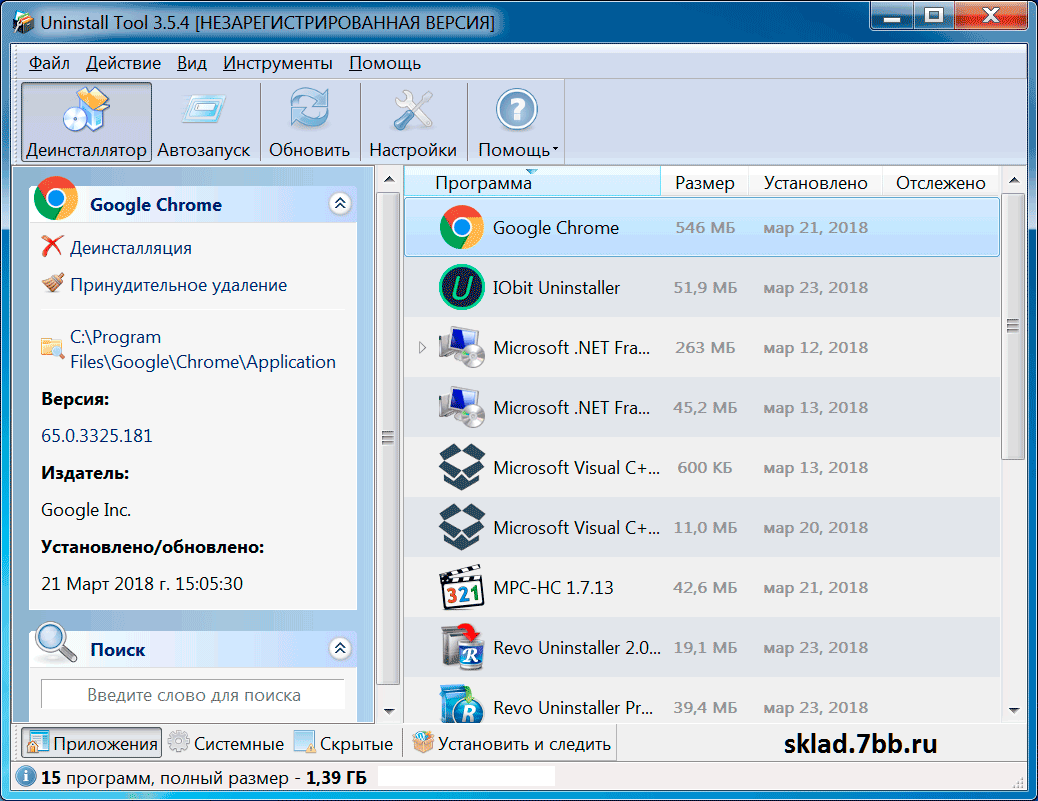Viewport: 1038px width, 801px height.
Task: Click program list scrollbar up arrow
Action: [1014, 179]
